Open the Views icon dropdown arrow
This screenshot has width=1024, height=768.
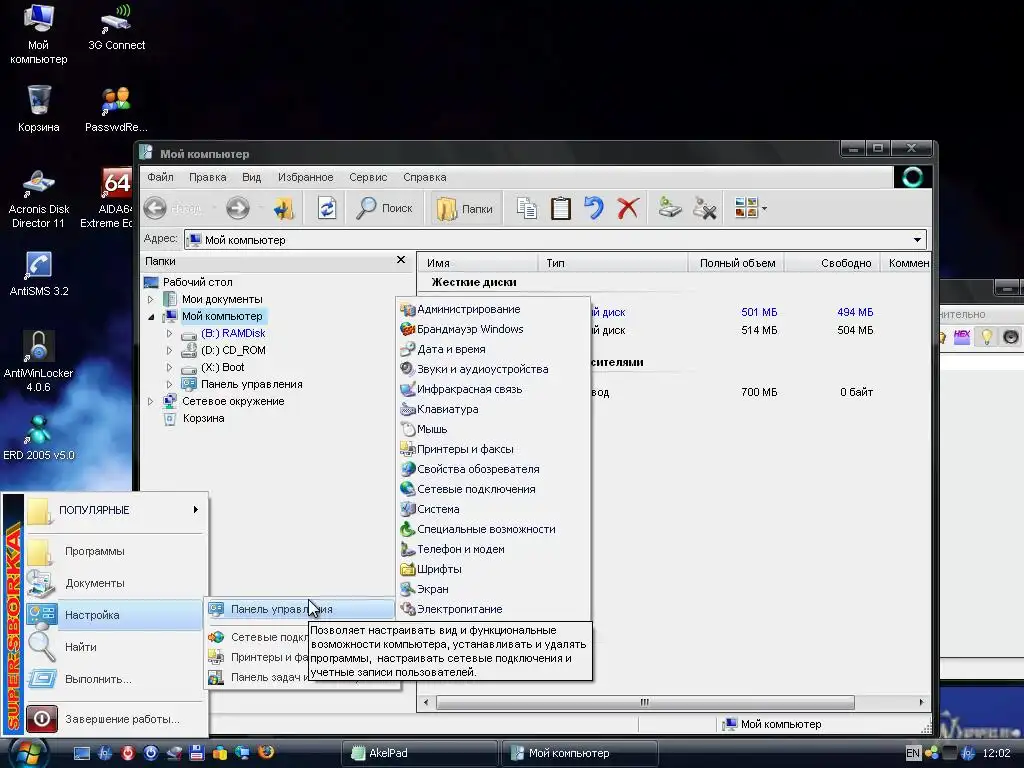coord(764,210)
